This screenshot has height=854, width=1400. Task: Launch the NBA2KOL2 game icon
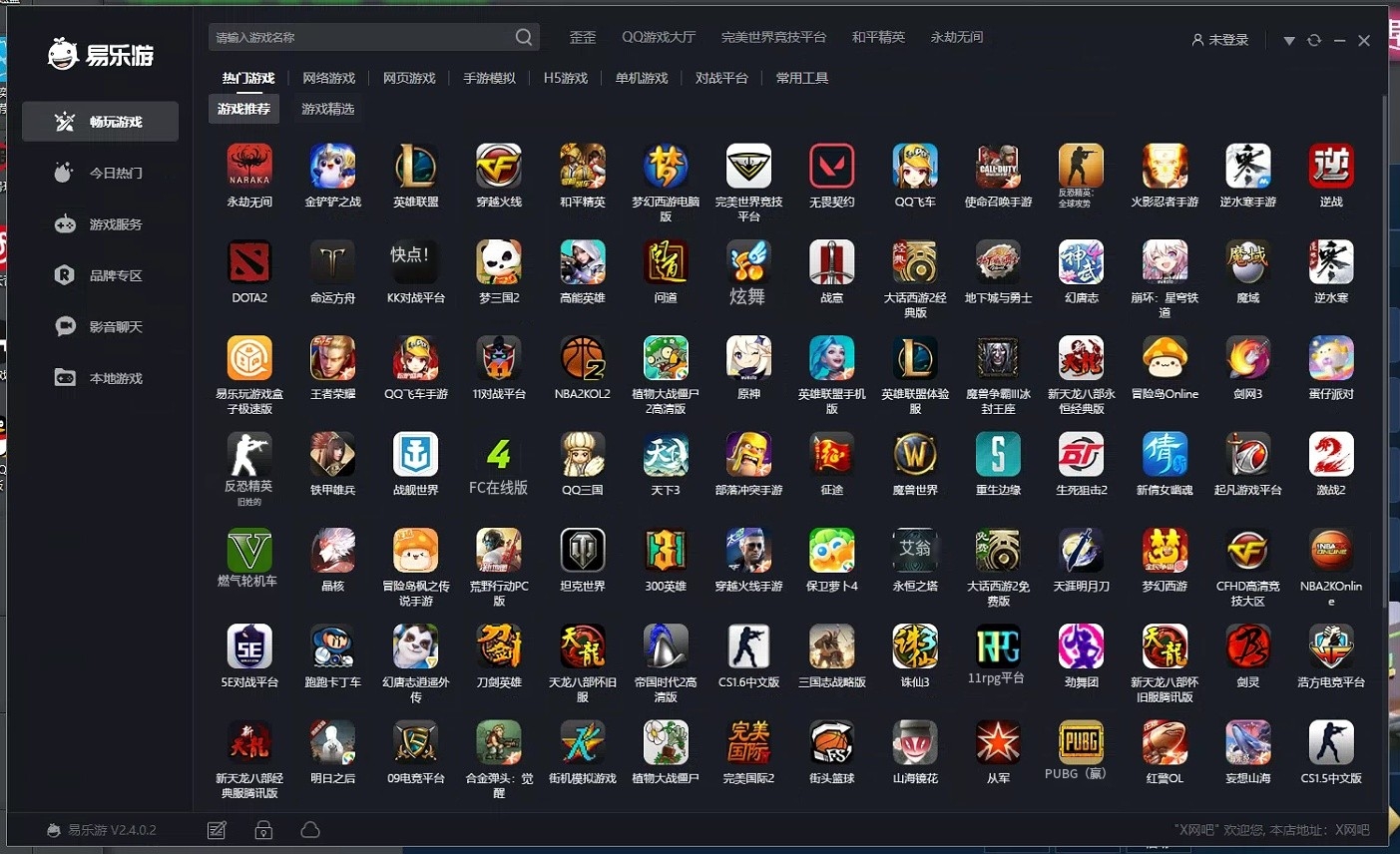tap(583, 358)
